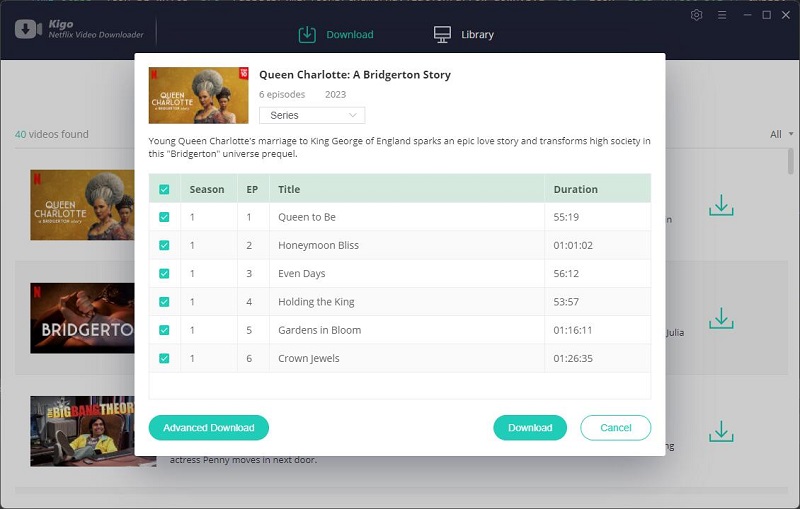Open the Series dropdown
Viewport: 800px width, 509px height.
[x=312, y=115]
